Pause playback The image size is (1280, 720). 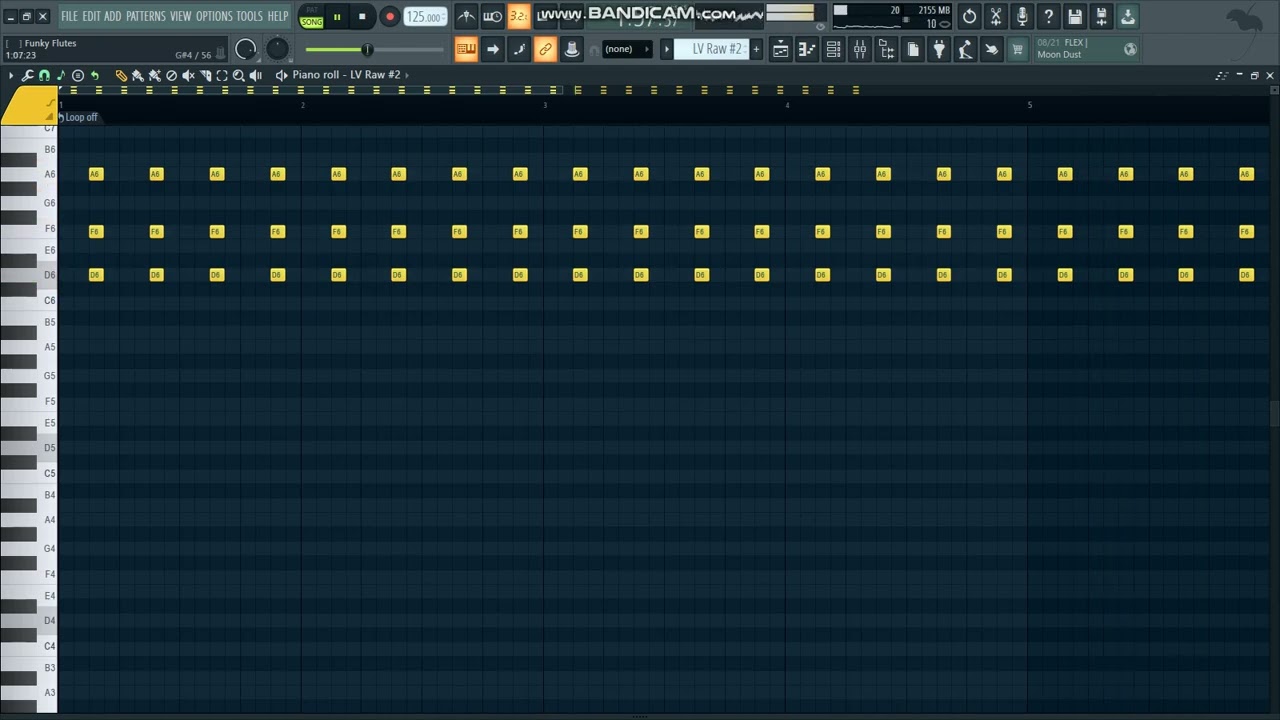(337, 16)
